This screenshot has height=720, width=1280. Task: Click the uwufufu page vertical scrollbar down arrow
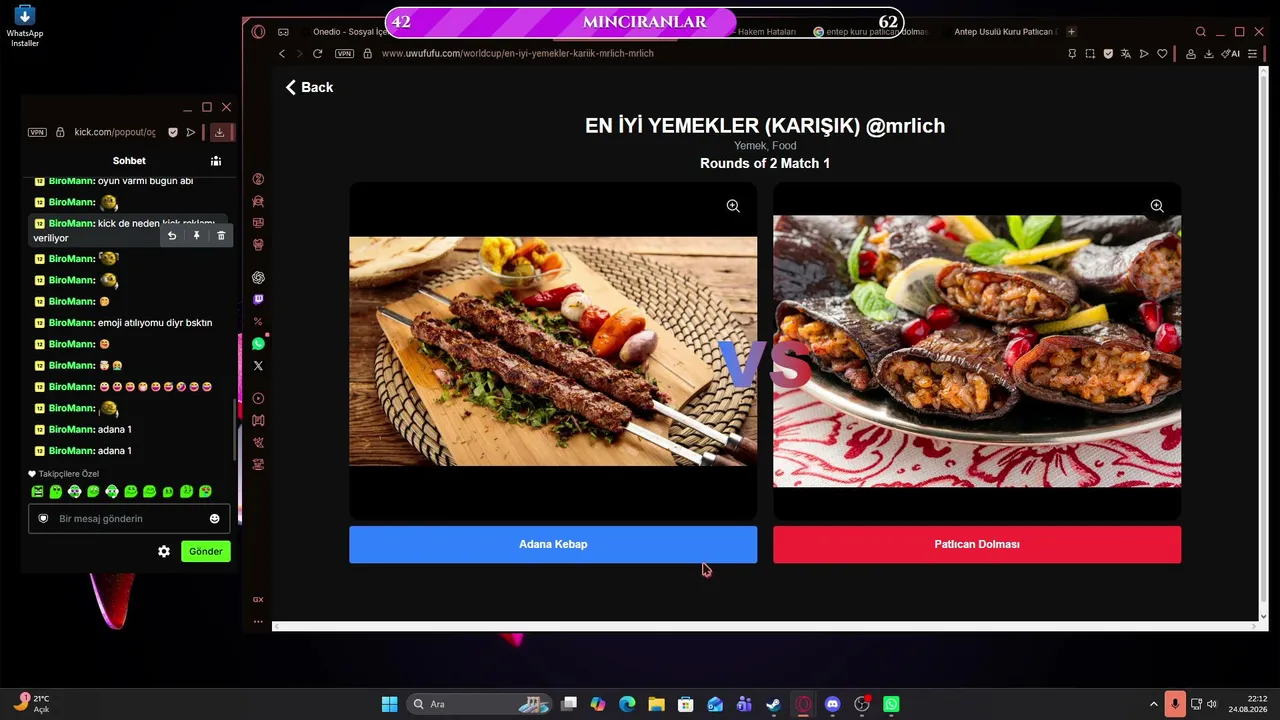[x=1264, y=617]
